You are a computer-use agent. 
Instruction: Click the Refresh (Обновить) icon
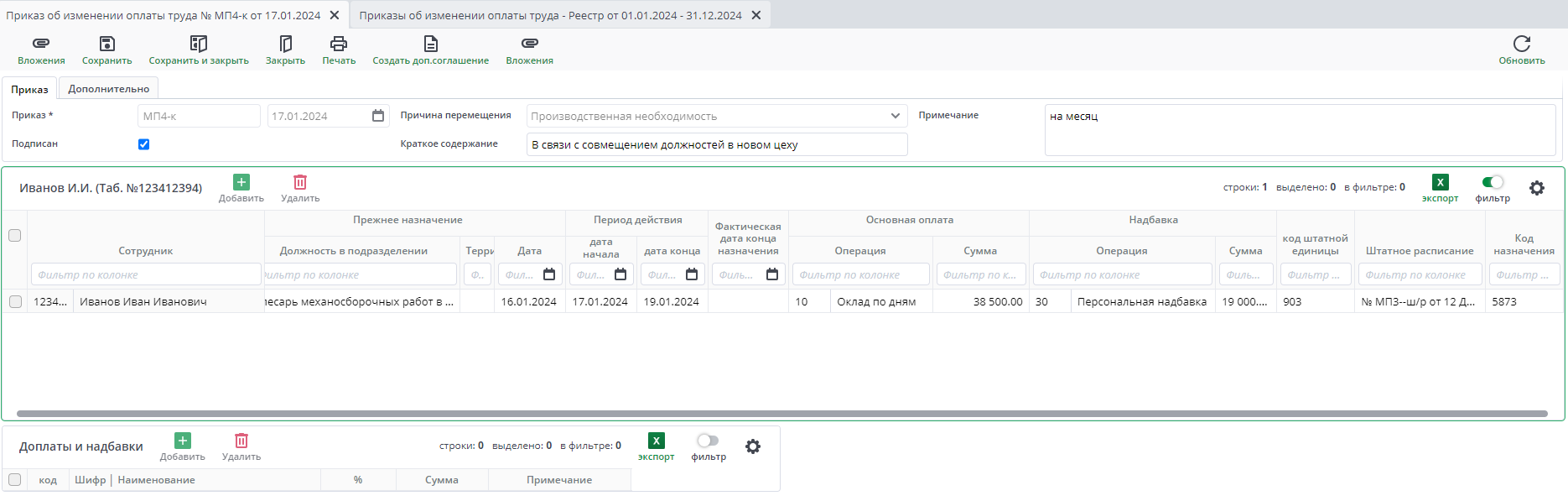[x=1521, y=44]
